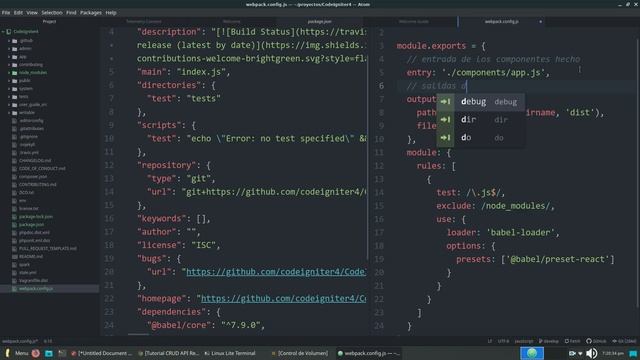Click the node_modules folder icon
Screen dimensions: 640x360
tap(15, 73)
